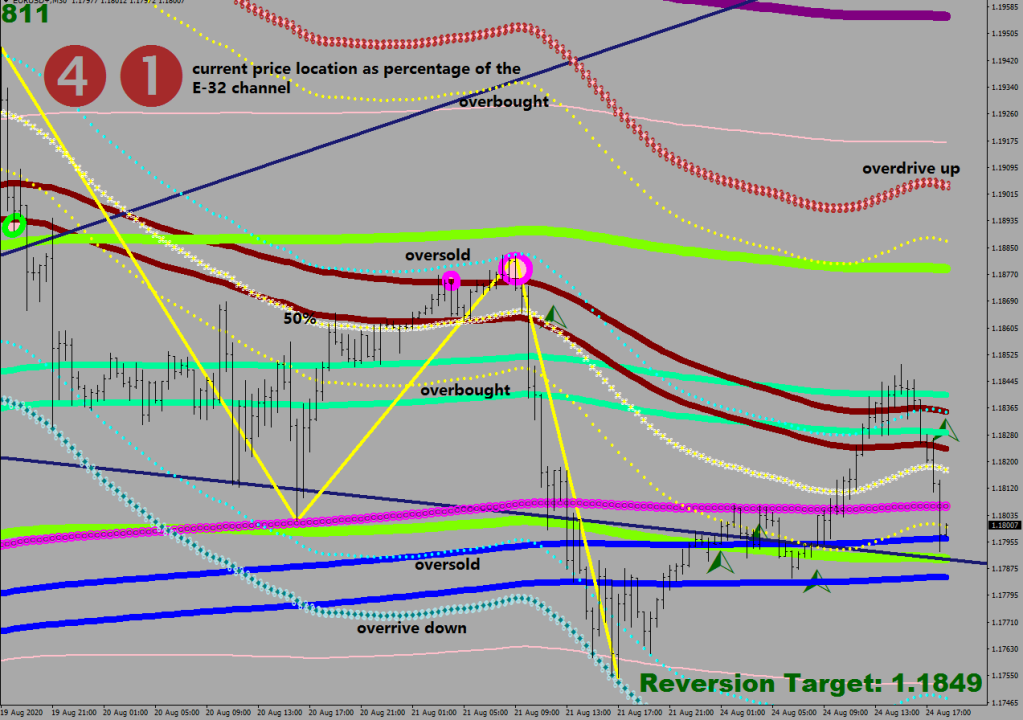Select the small magenta circle marker below oversold

[x=451, y=281]
